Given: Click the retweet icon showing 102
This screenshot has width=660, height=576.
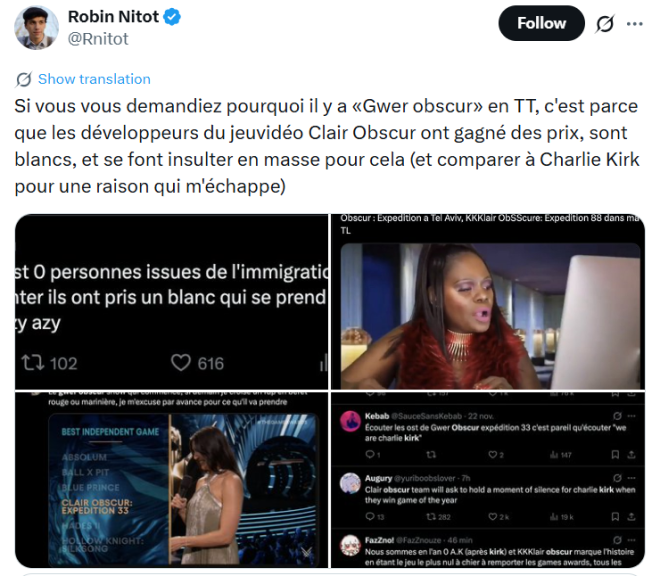Looking at the screenshot, I should [x=32, y=363].
